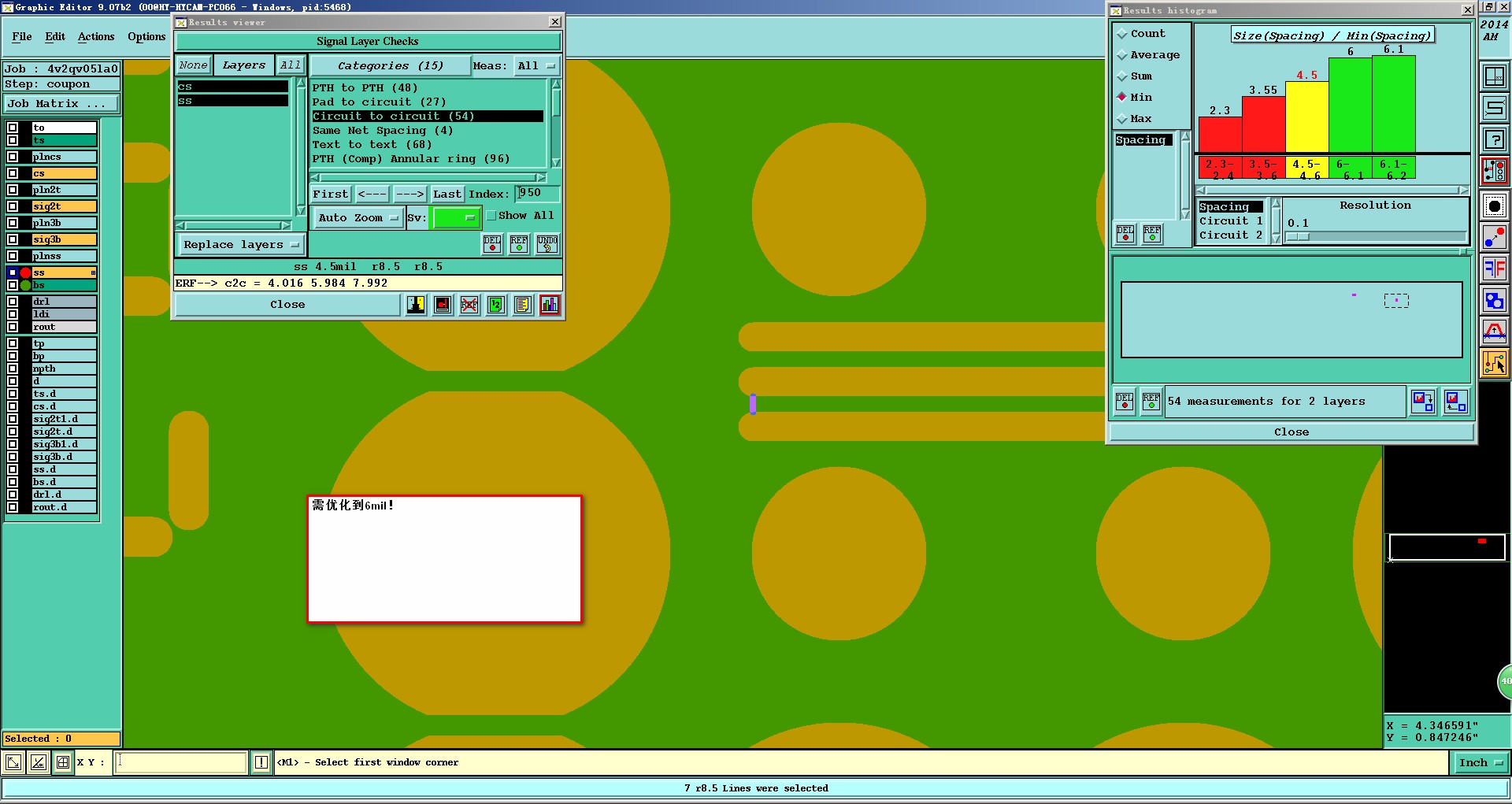Toggle the checkbox for layer cs
1512x804 pixels.
tap(13, 173)
